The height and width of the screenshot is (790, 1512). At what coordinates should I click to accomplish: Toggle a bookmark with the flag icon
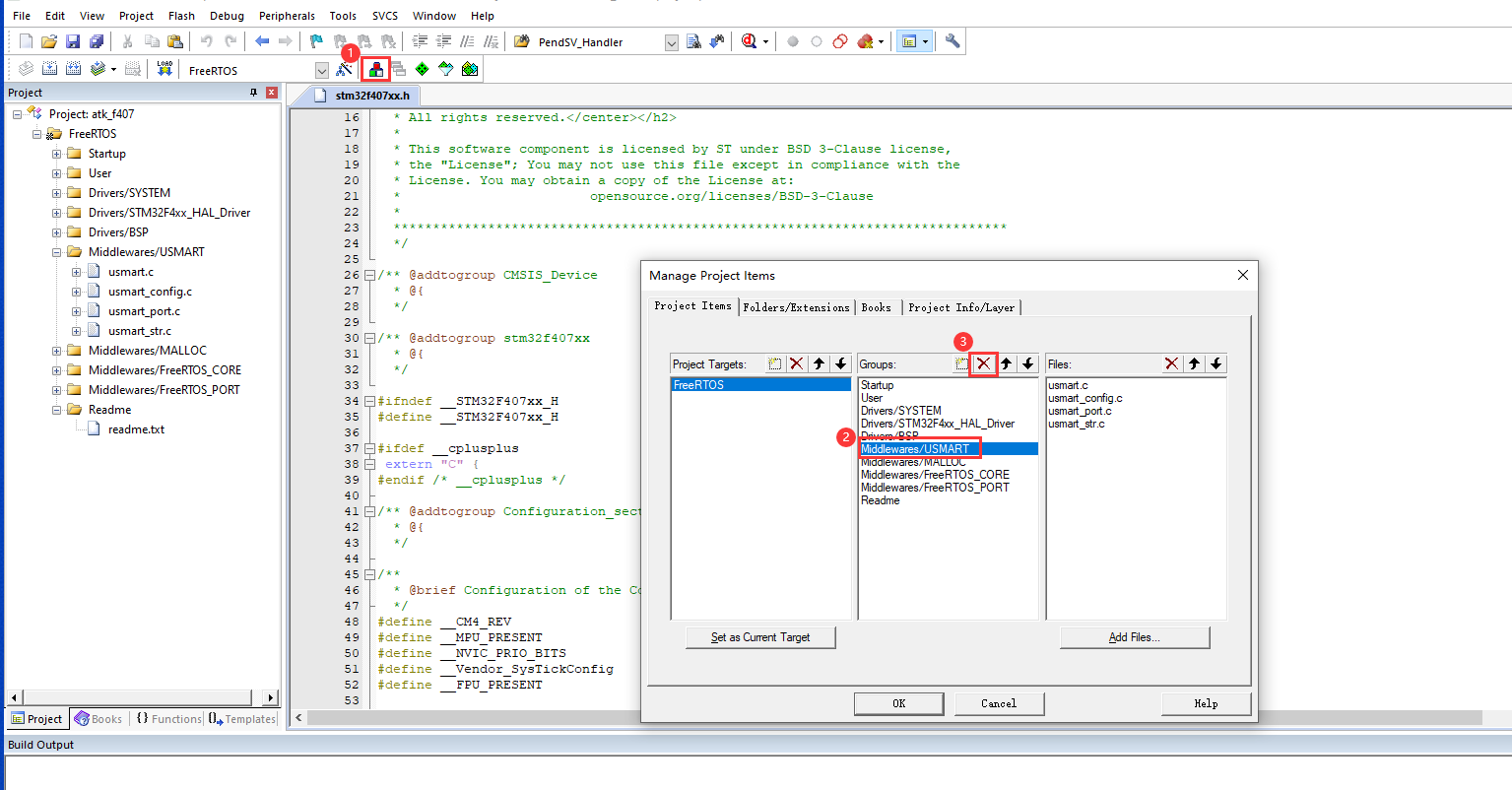[x=315, y=41]
